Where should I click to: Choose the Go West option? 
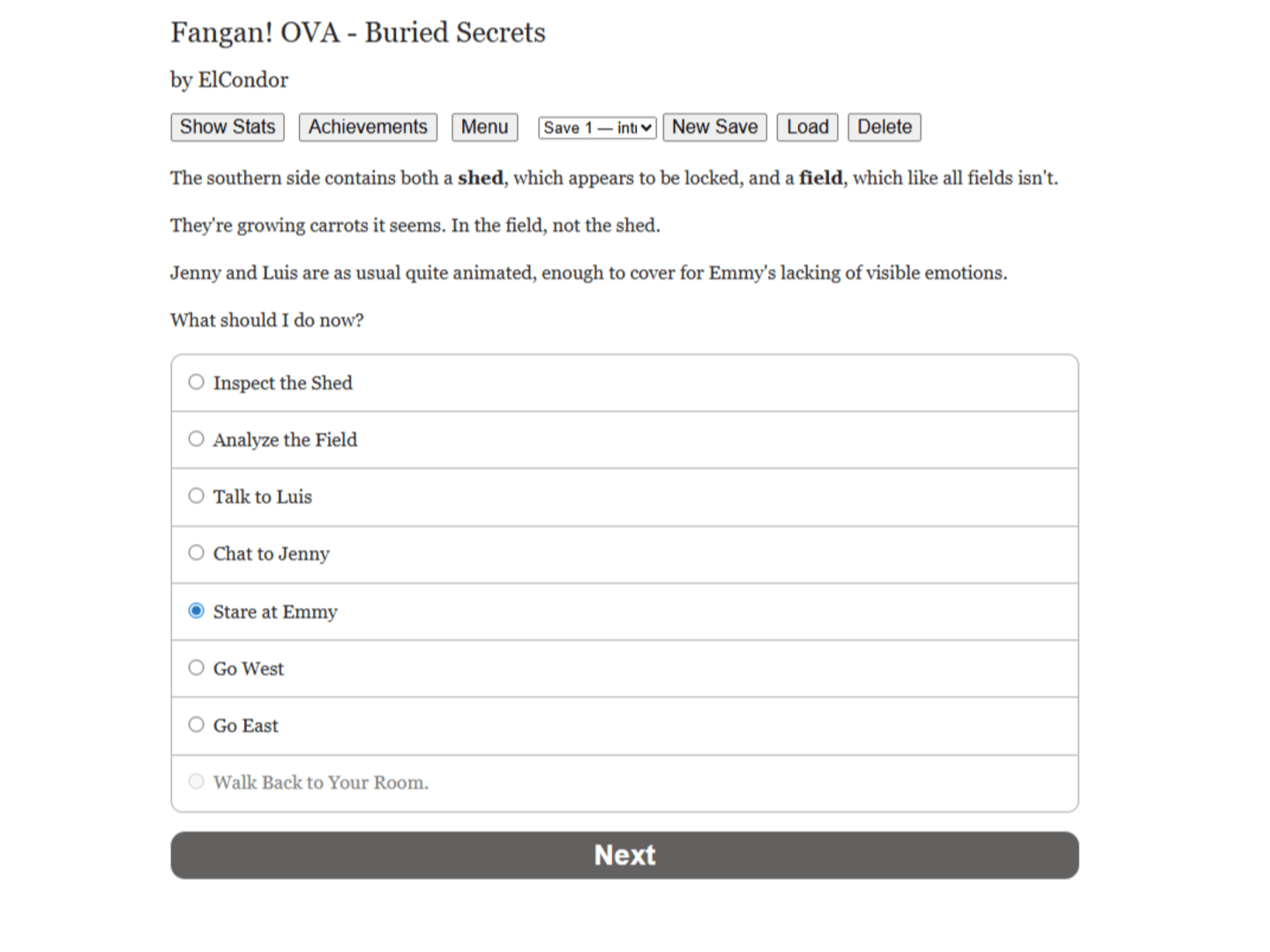(x=196, y=667)
